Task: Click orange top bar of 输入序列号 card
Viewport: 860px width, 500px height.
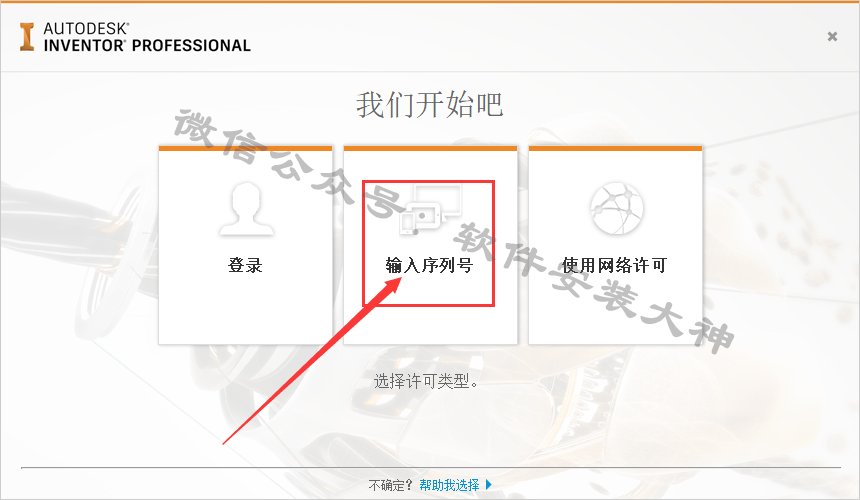Action: click(431, 148)
